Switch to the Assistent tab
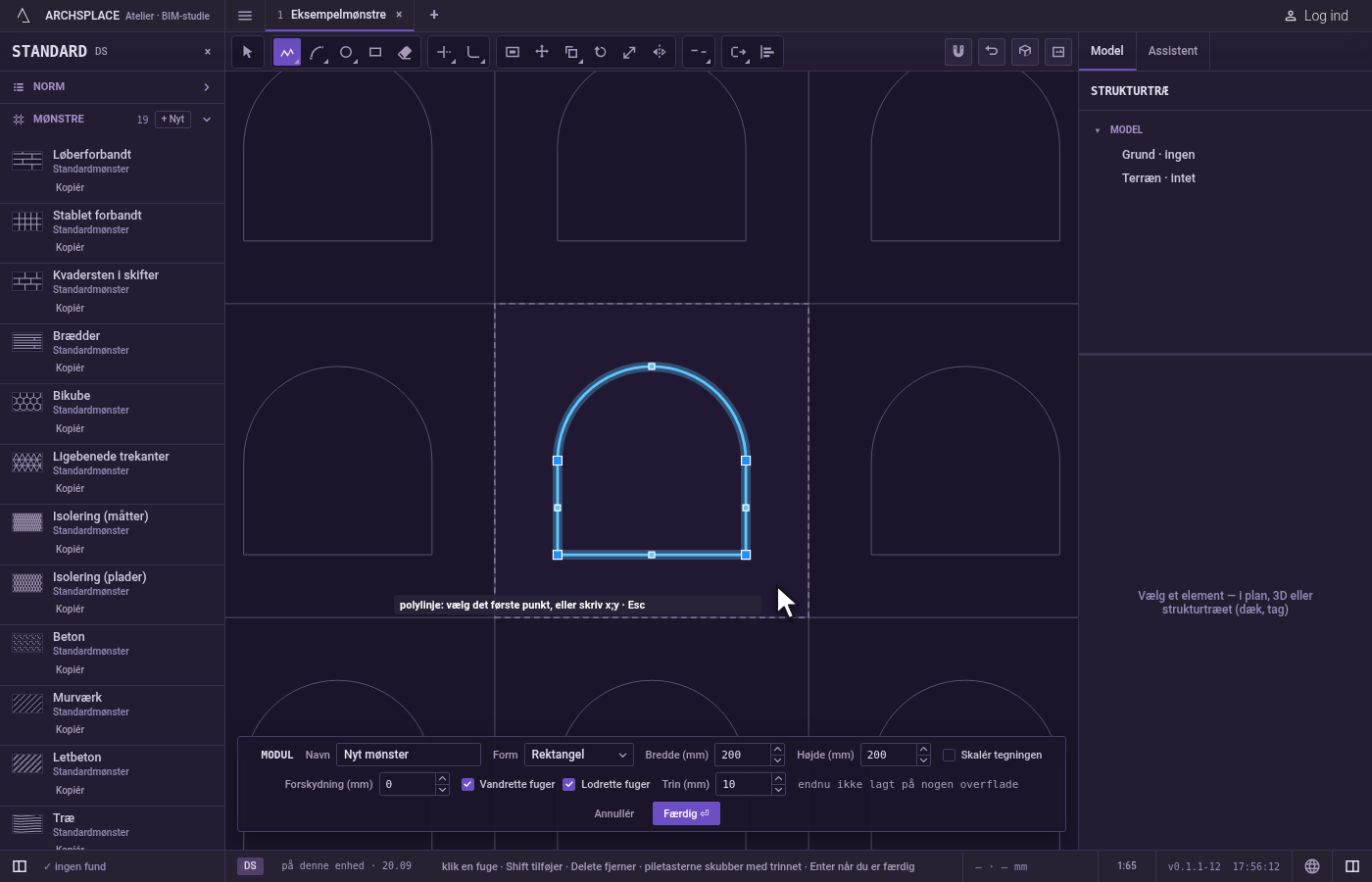 (x=1173, y=51)
